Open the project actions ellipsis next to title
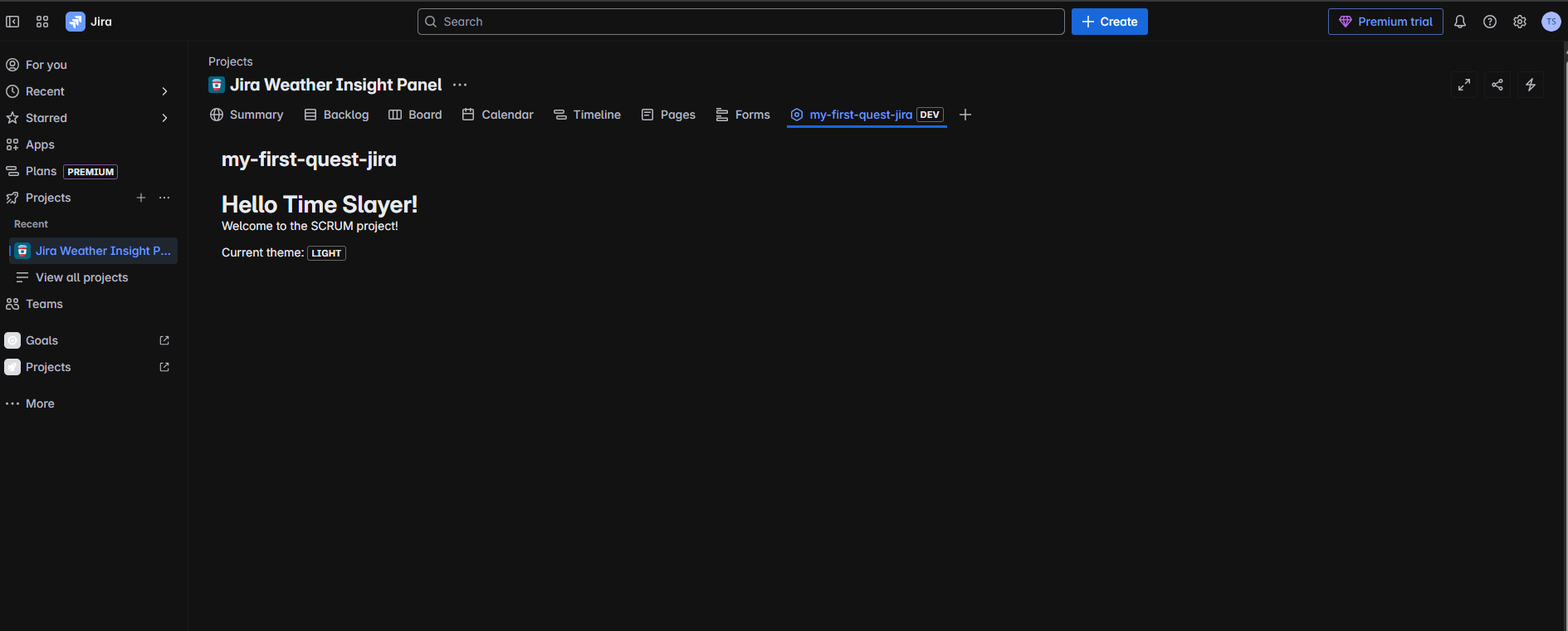Image resolution: width=1568 pixels, height=631 pixels. 460,85
